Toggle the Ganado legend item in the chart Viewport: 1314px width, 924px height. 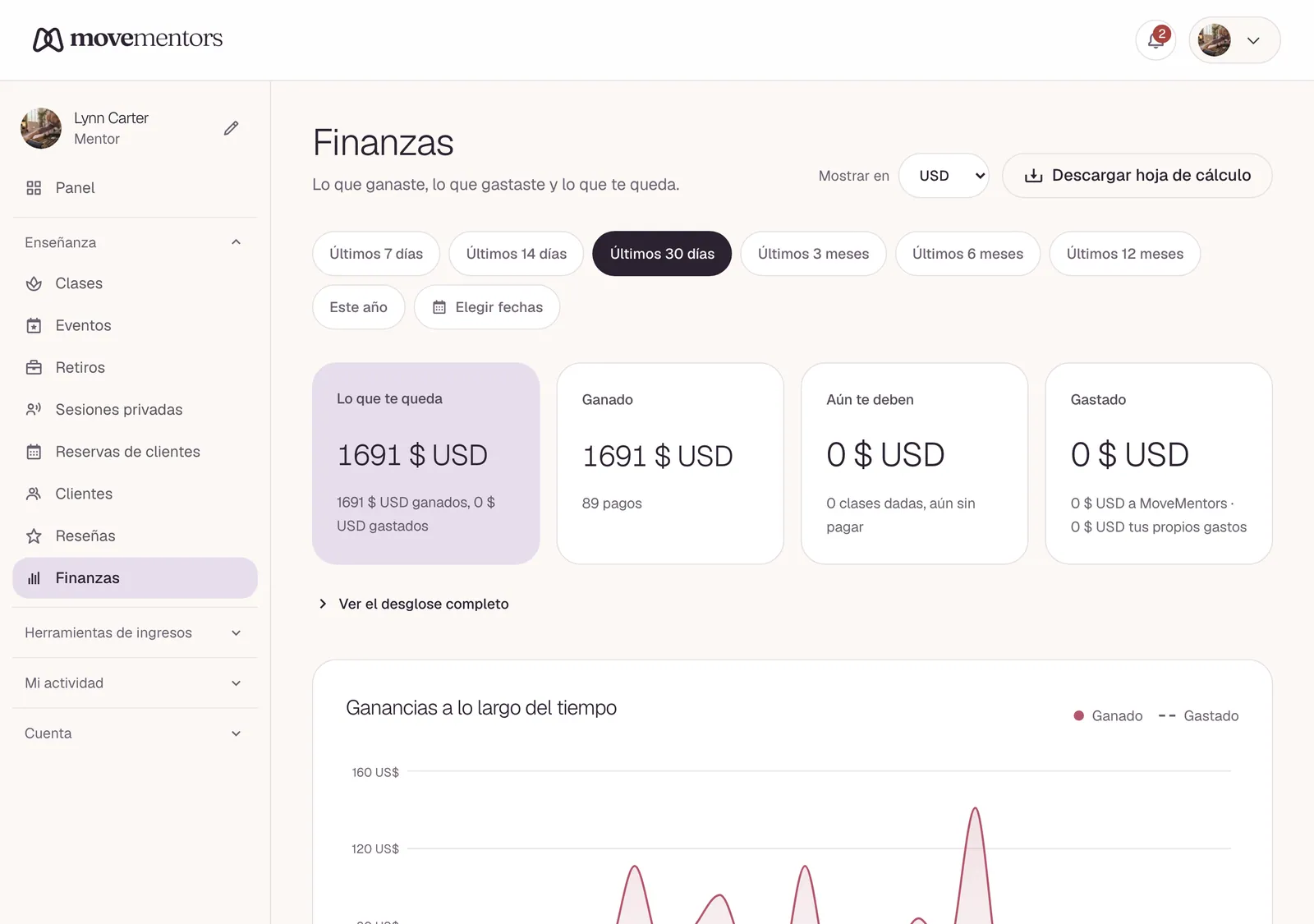(1108, 716)
